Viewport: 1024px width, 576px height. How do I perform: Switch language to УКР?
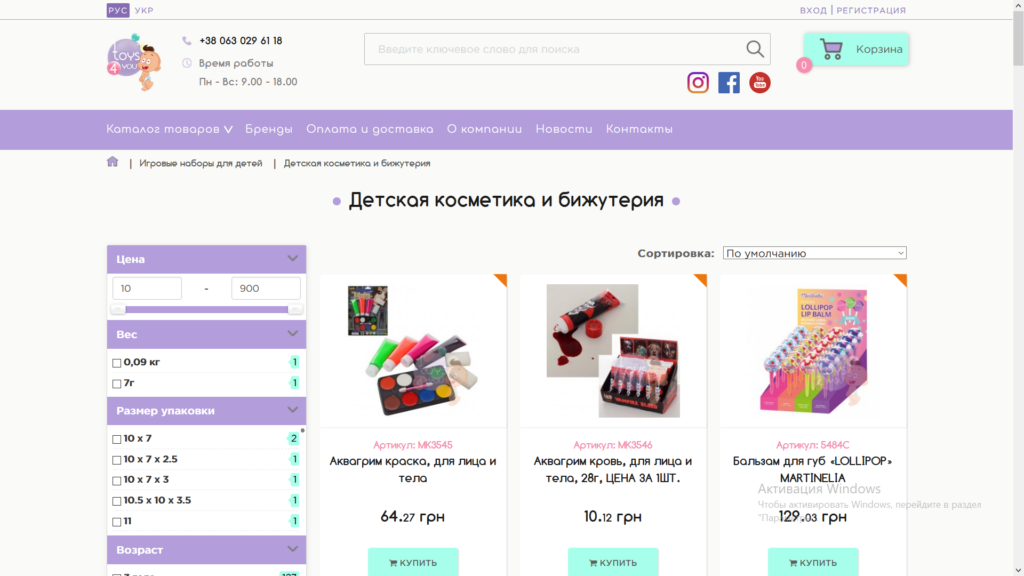[x=144, y=11]
